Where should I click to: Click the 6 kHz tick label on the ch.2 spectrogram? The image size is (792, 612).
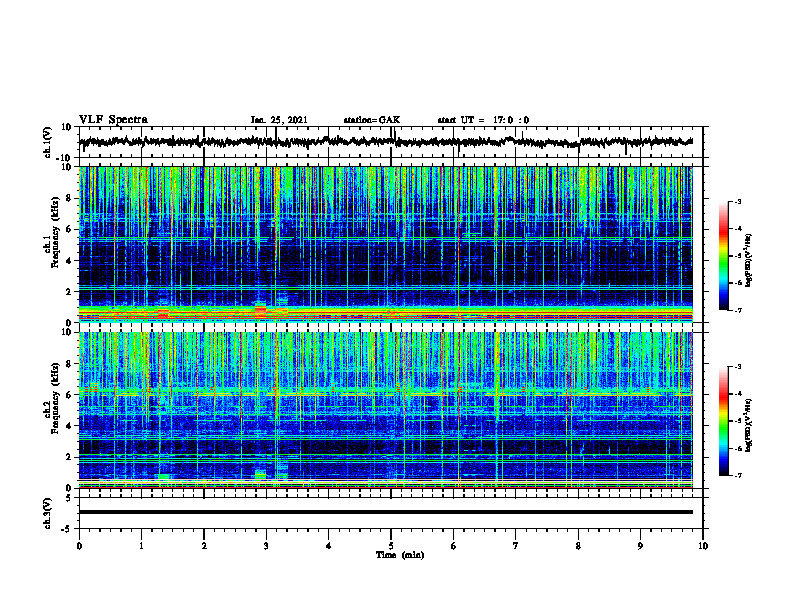(69, 395)
